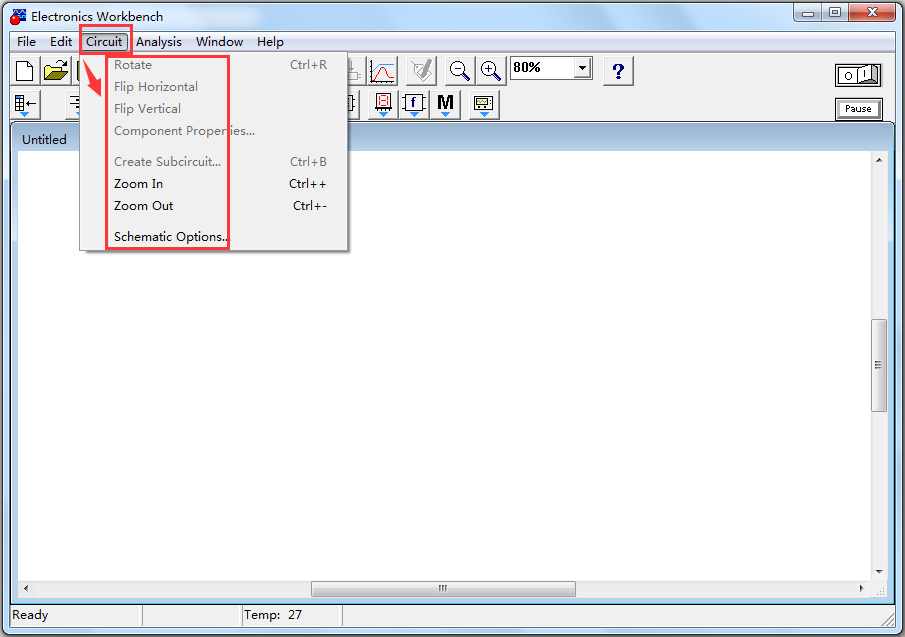Click the Temp: 27 status entry
The width and height of the screenshot is (905, 637).
pos(272,615)
